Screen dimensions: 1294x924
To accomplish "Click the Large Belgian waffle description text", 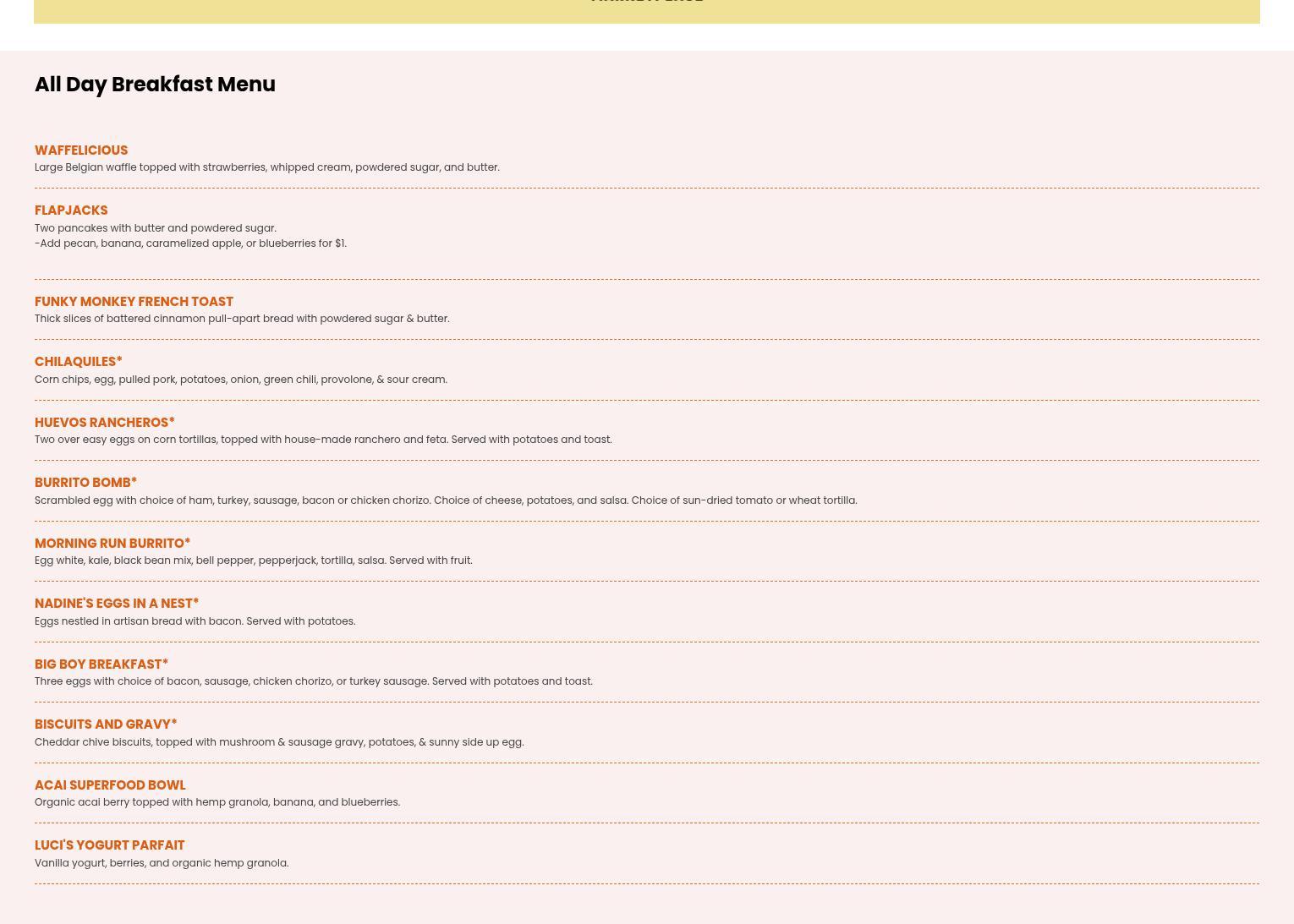I will coord(266,167).
